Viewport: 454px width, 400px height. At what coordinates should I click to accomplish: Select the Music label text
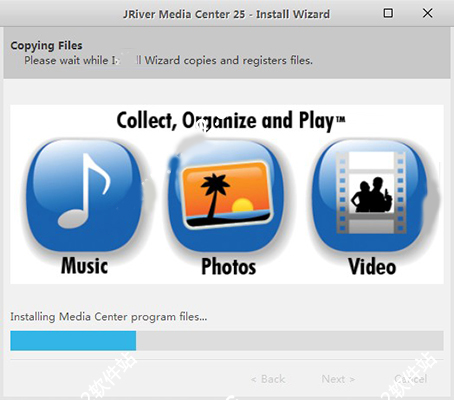[x=84, y=266]
